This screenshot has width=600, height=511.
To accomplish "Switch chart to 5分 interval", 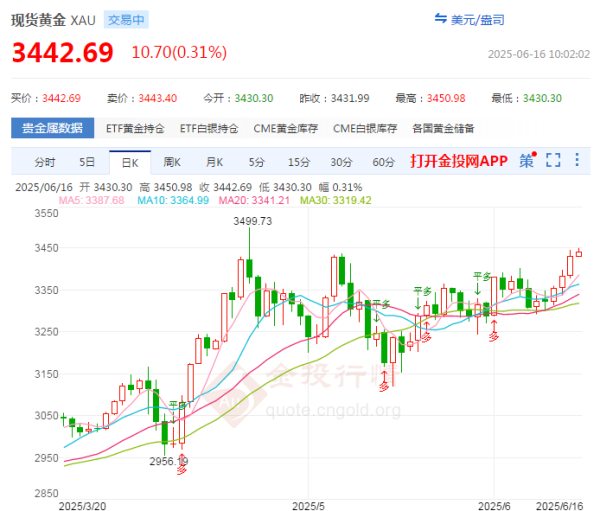I will click(256, 162).
